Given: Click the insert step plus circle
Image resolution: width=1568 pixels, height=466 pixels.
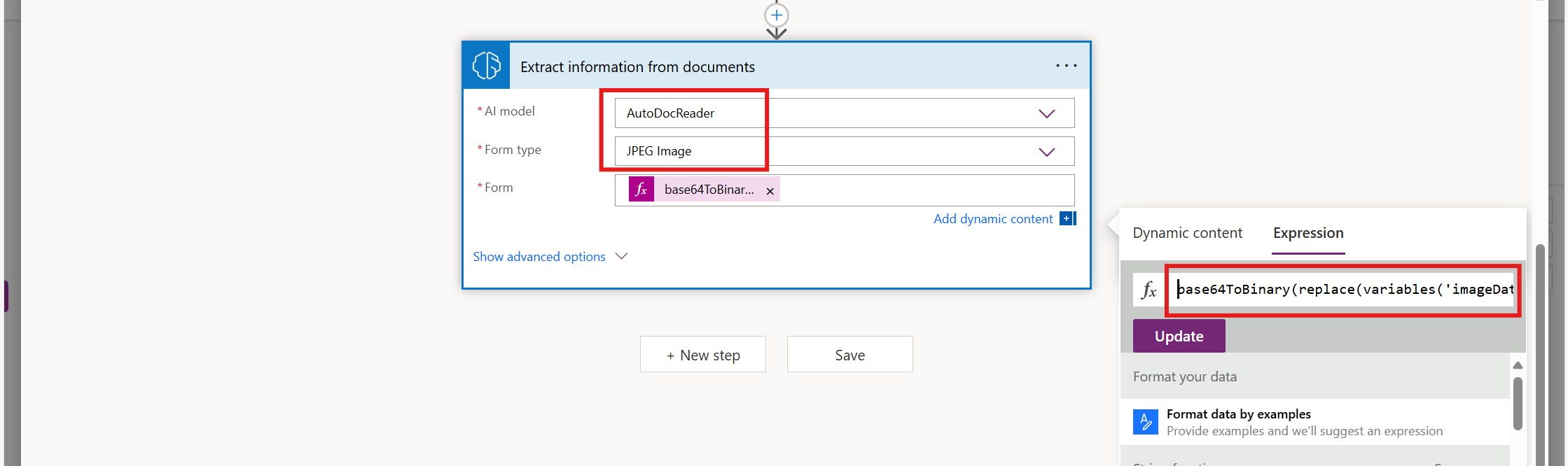Looking at the screenshot, I should click(x=776, y=15).
